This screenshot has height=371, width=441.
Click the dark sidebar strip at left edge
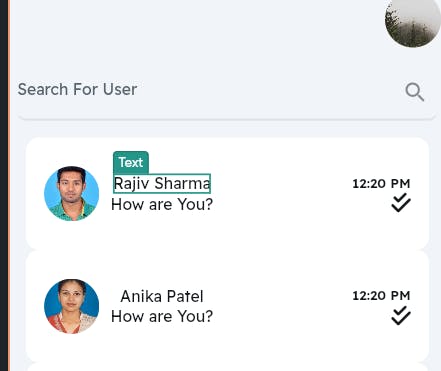coord(4,185)
